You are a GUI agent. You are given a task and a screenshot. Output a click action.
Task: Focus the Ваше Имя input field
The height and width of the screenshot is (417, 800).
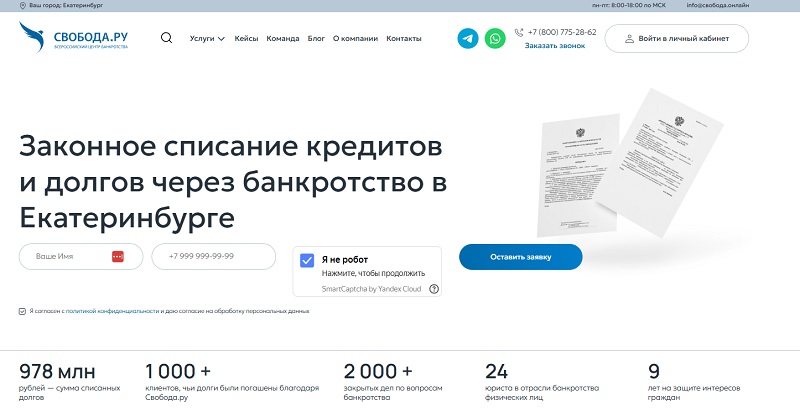tap(81, 256)
